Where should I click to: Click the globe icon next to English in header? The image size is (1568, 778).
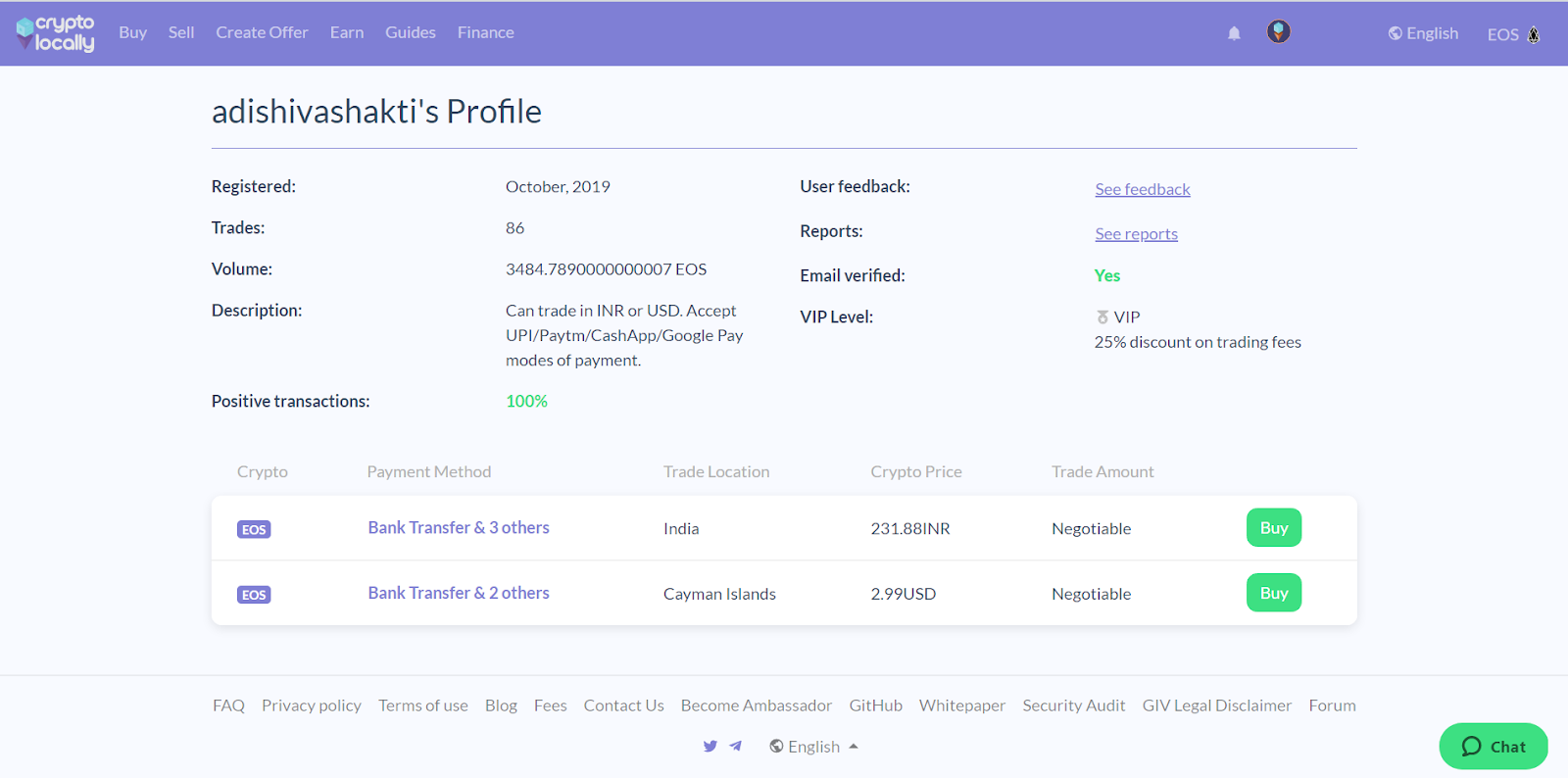point(1395,33)
